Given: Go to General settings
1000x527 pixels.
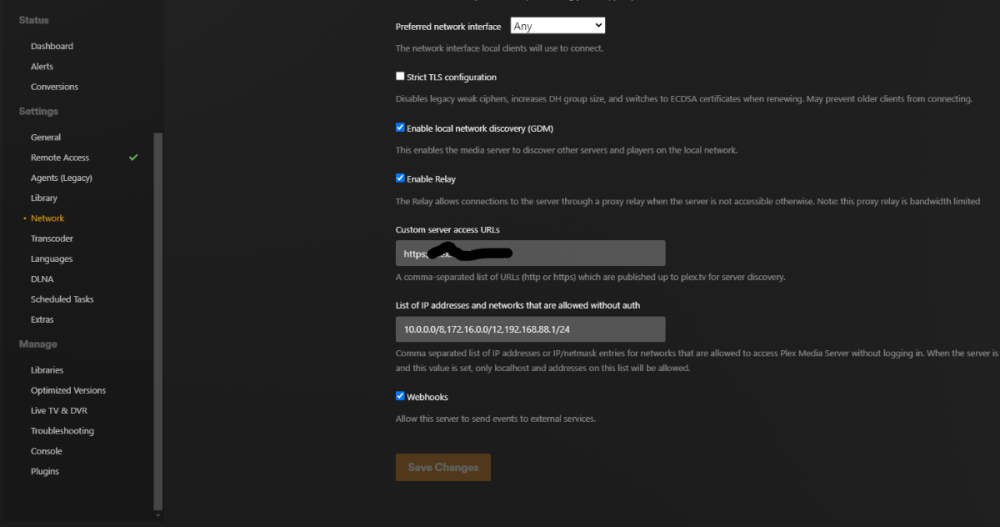Looking at the screenshot, I should coord(46,137).
